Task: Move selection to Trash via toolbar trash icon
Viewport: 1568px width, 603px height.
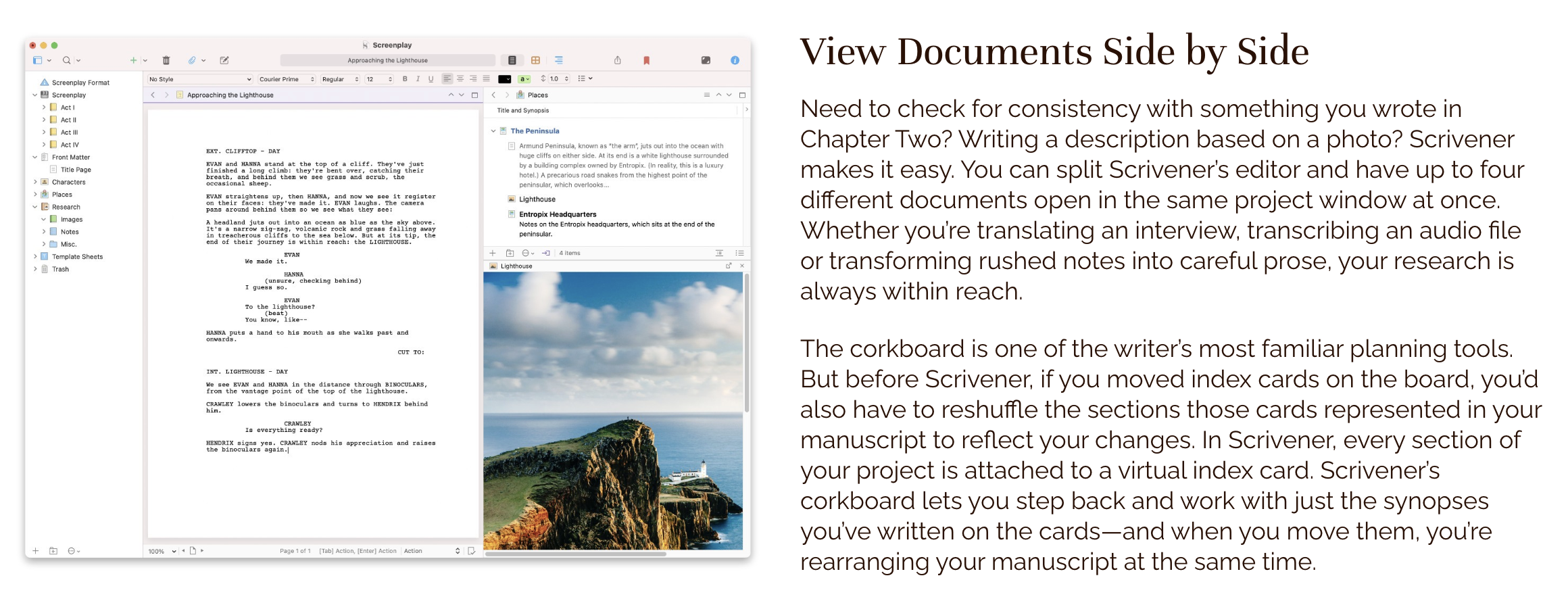Action: [x=166, y=60]
